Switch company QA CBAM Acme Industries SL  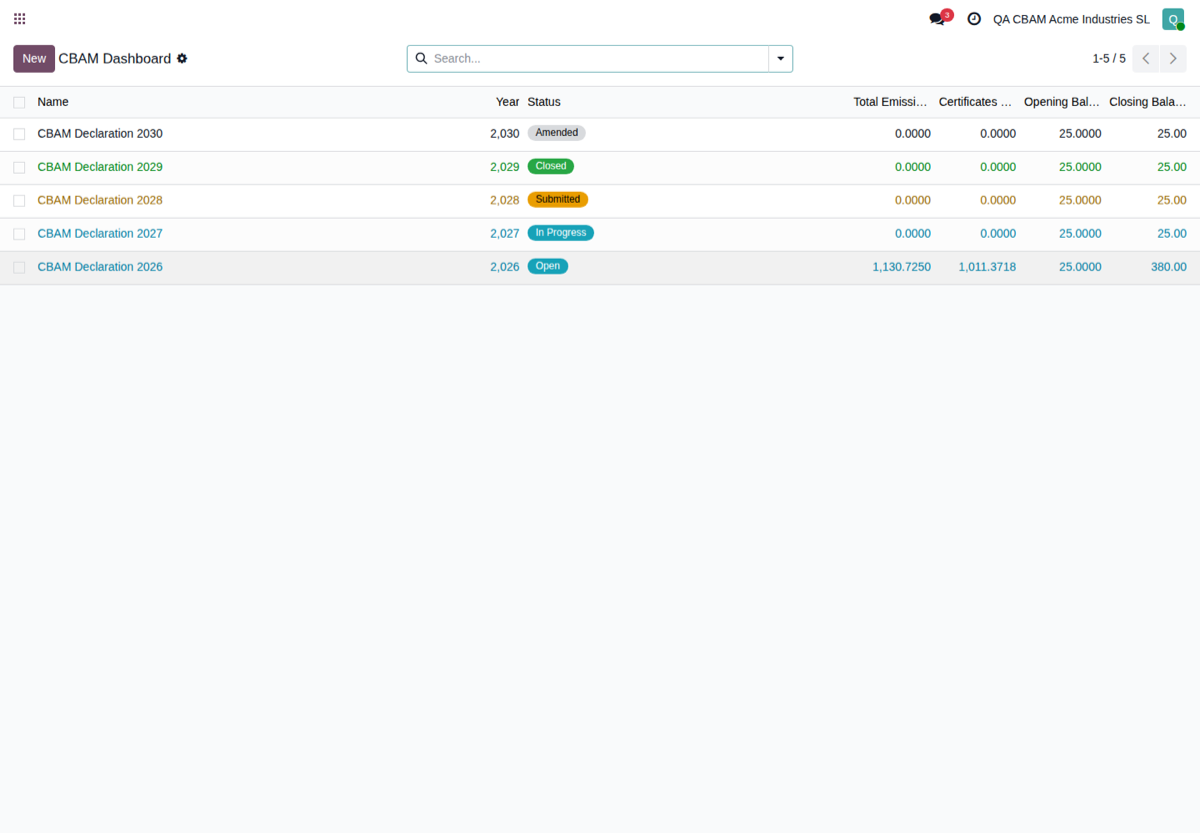pos(1071,19)
